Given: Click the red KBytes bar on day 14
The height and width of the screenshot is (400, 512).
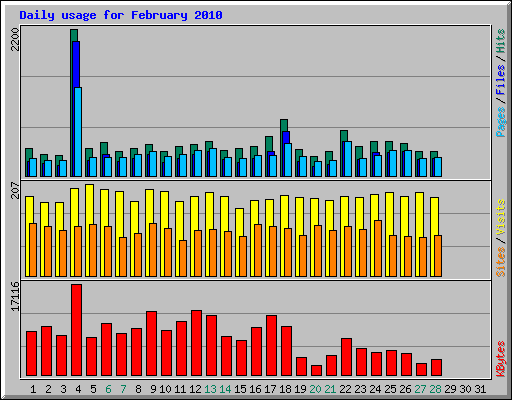Looking at the screenshot, I should pos(226,356).
